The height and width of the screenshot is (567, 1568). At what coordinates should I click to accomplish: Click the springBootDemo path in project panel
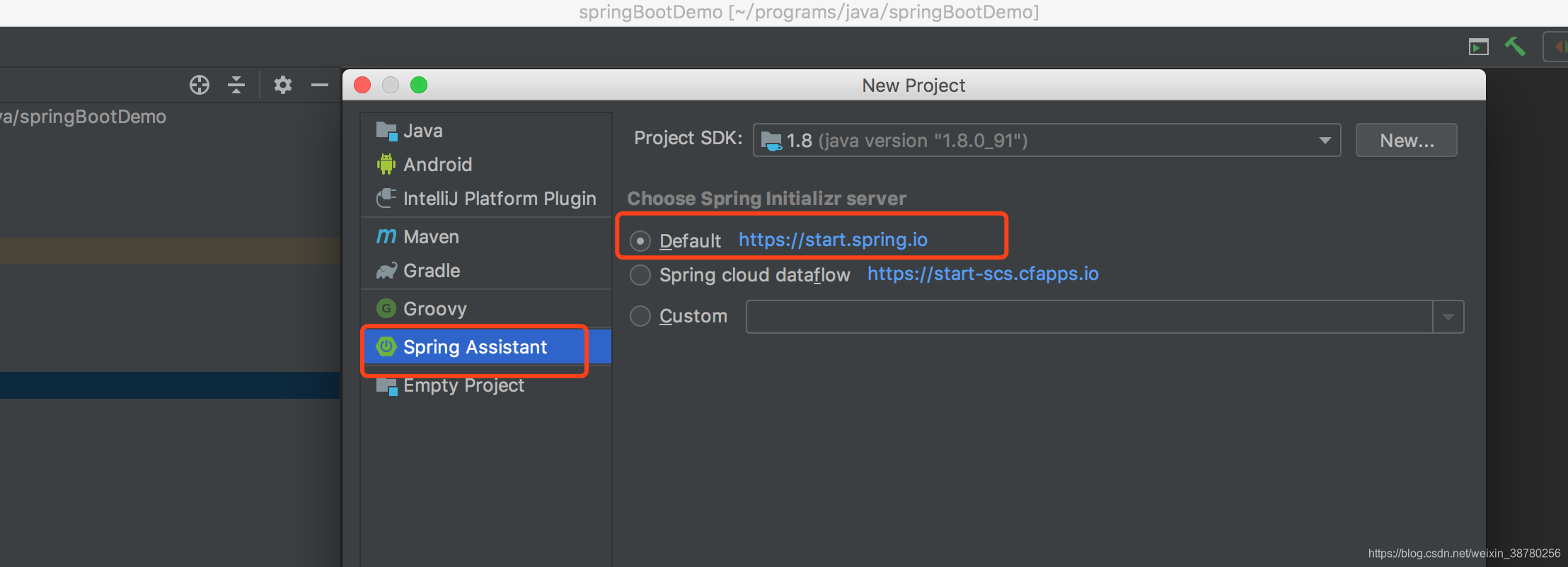click(83, 117)
